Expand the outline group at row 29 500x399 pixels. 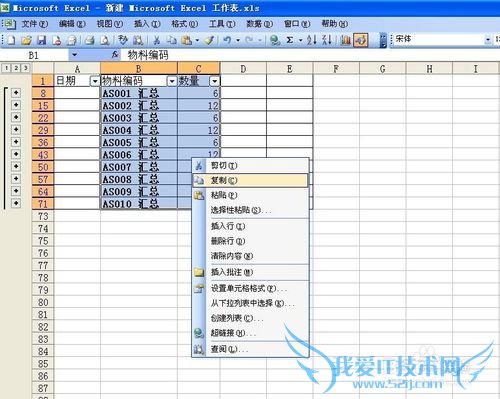tap(16, 130)
